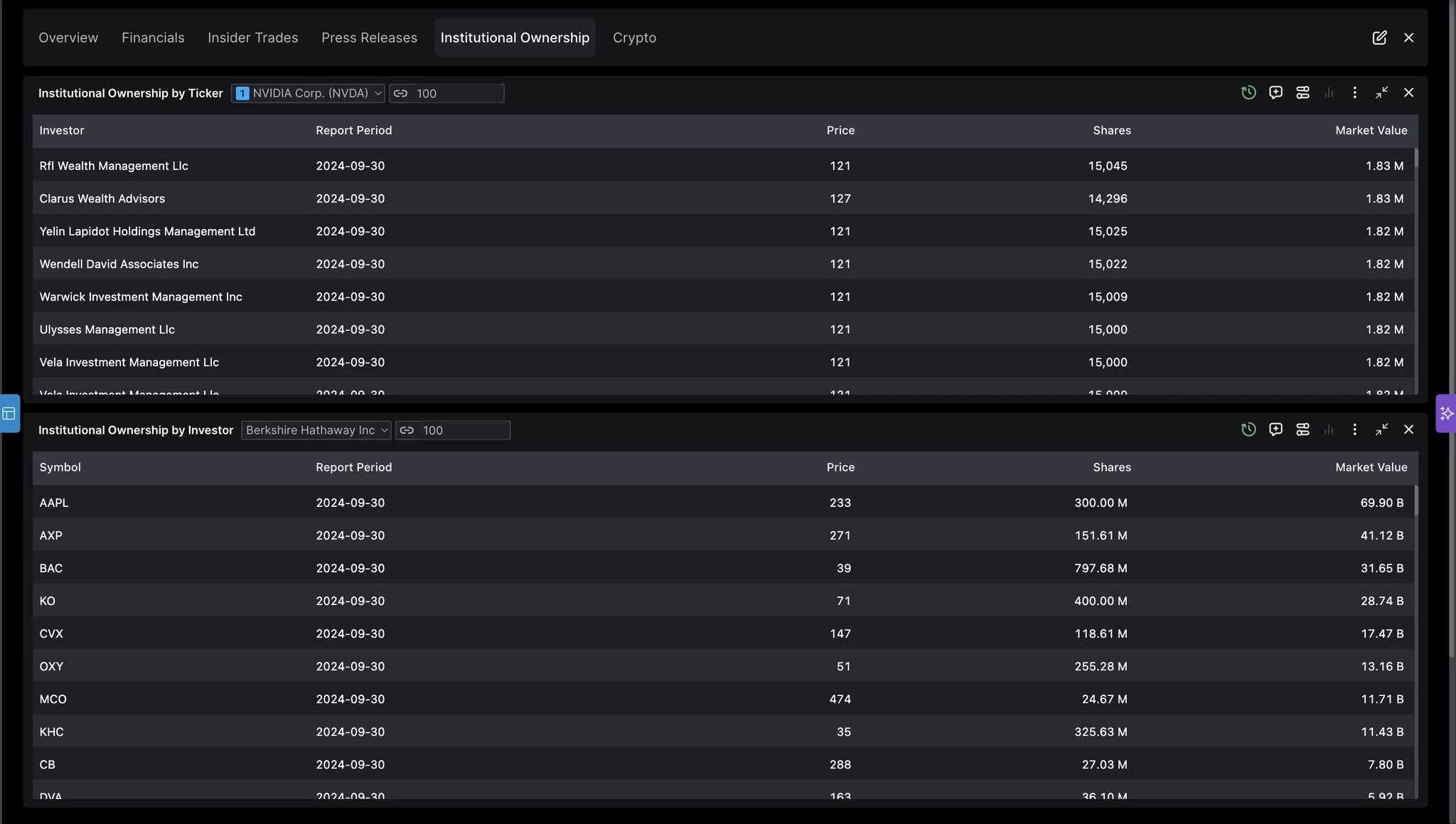Viewport: 1456px width, 824px height.
Task: Click the edit dashboard pencil icon
Action: pyautogui.click(x=1379, y=38)
